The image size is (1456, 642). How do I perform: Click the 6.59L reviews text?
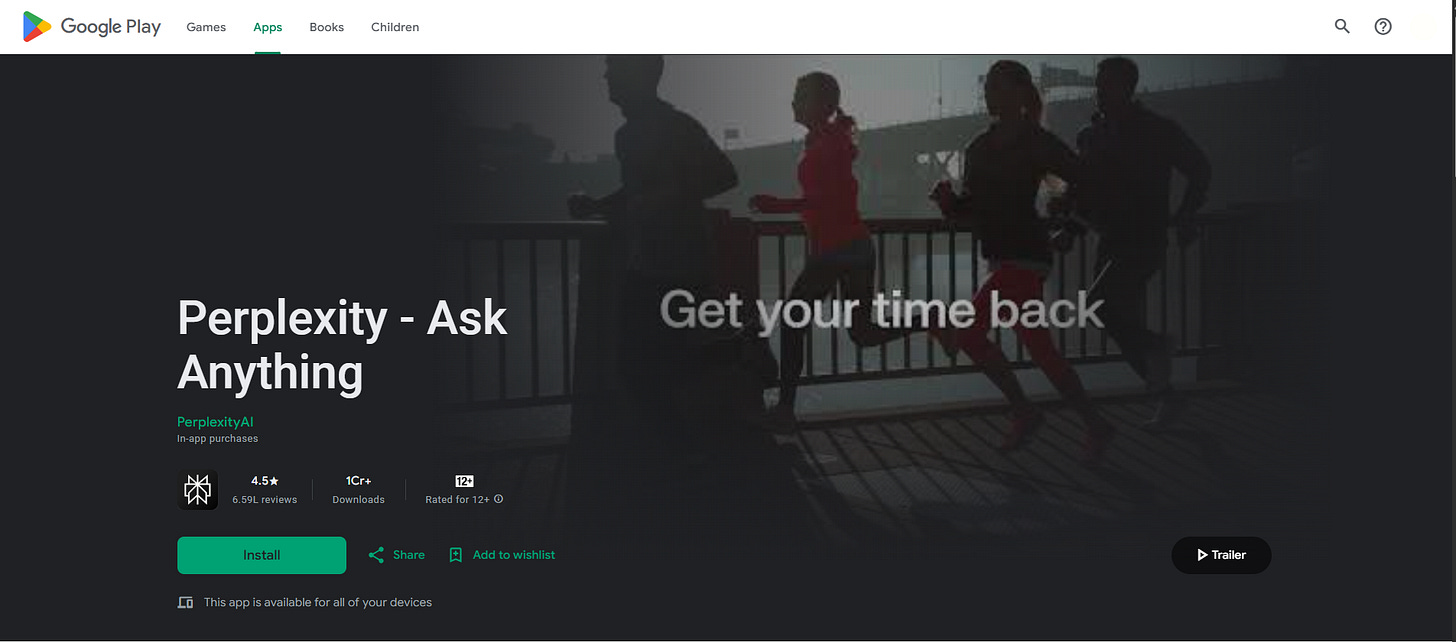click(x=265, y=500)
